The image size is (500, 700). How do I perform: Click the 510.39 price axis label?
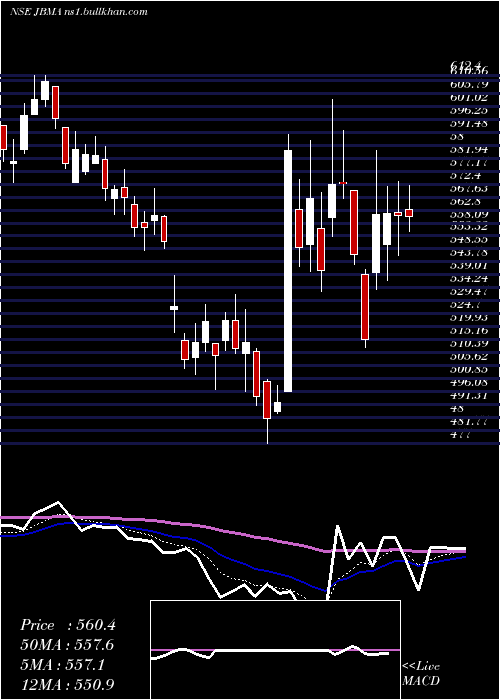(469, 343)
